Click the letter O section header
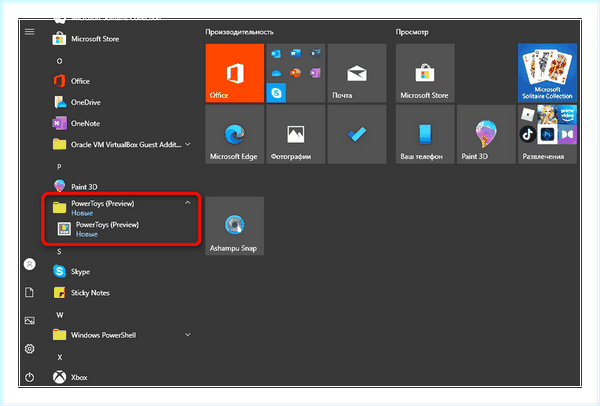The height and width of the screenshot is (406, 600). pyautogui.click(x=59, y=61)
